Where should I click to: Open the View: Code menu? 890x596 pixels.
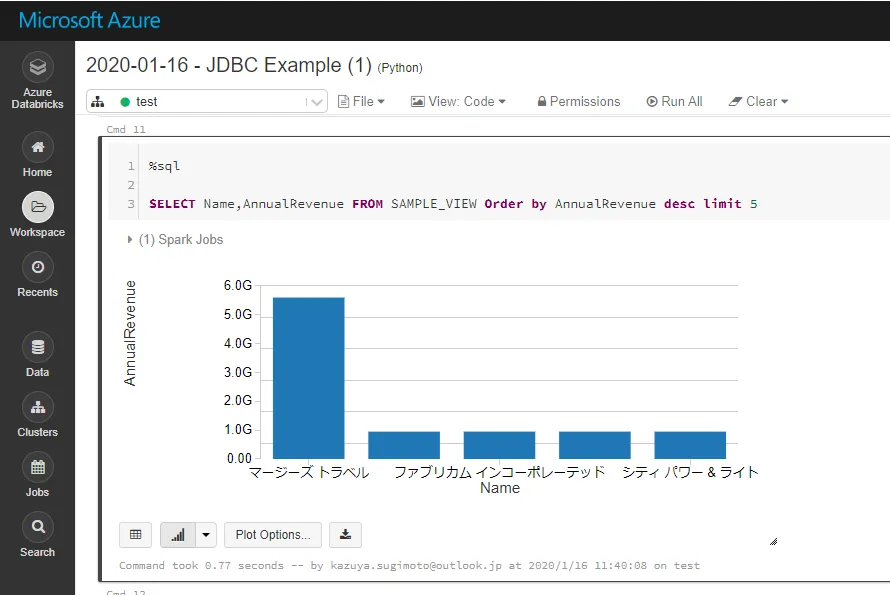[458, 101]
